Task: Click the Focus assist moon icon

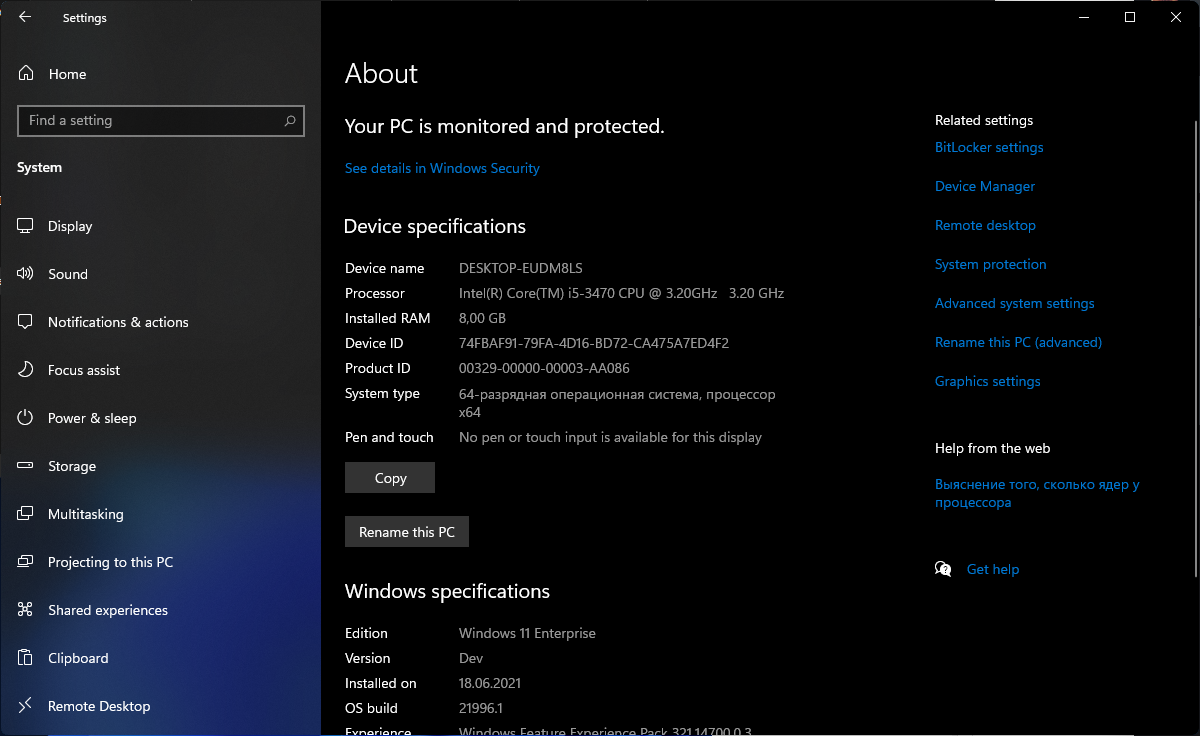Action: click(x=27, y=370)
